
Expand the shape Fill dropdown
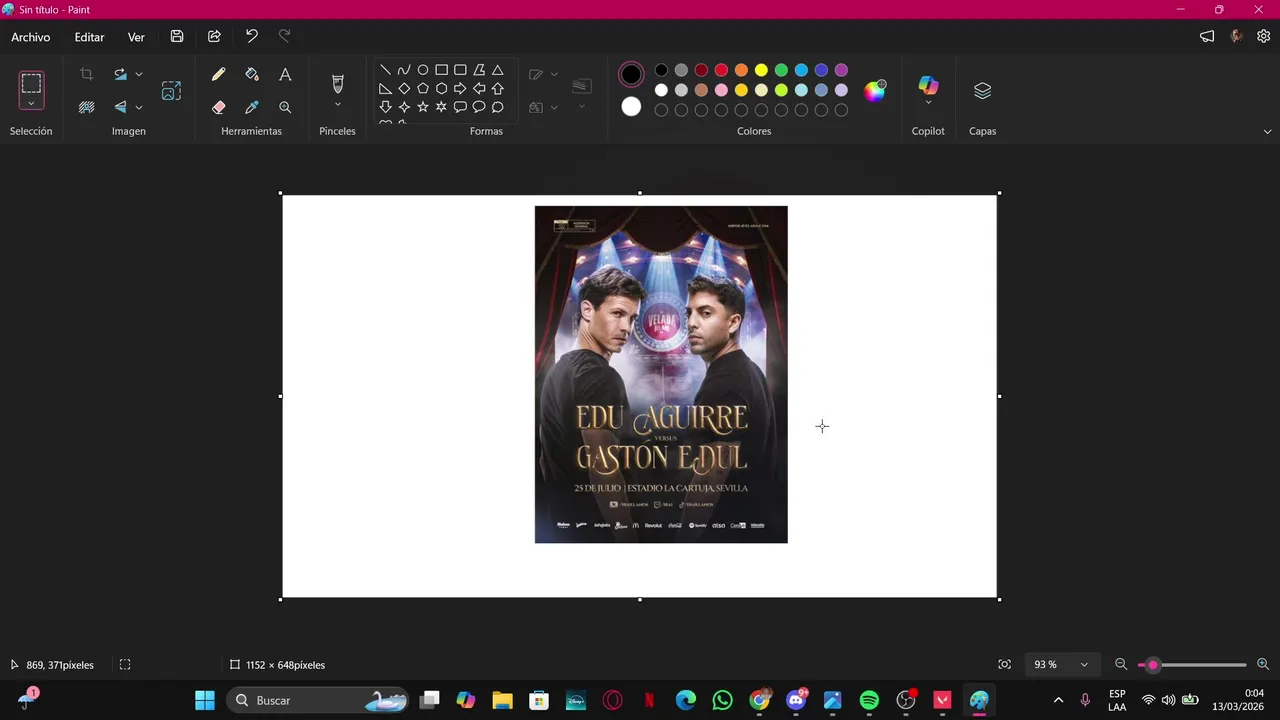pyautogui.click(x=554, y=107)
